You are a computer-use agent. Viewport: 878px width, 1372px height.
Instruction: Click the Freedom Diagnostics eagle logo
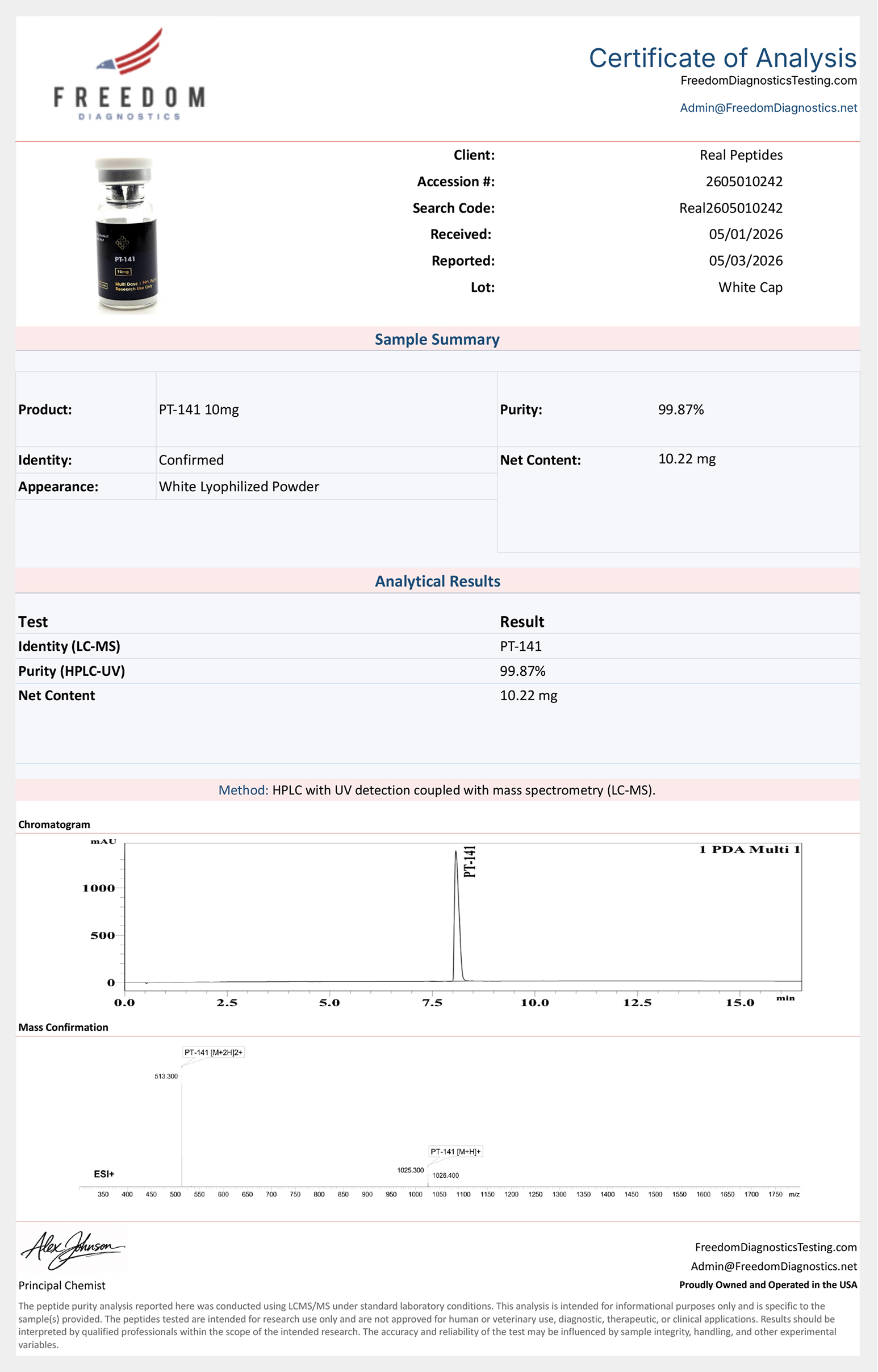point(129,74)
